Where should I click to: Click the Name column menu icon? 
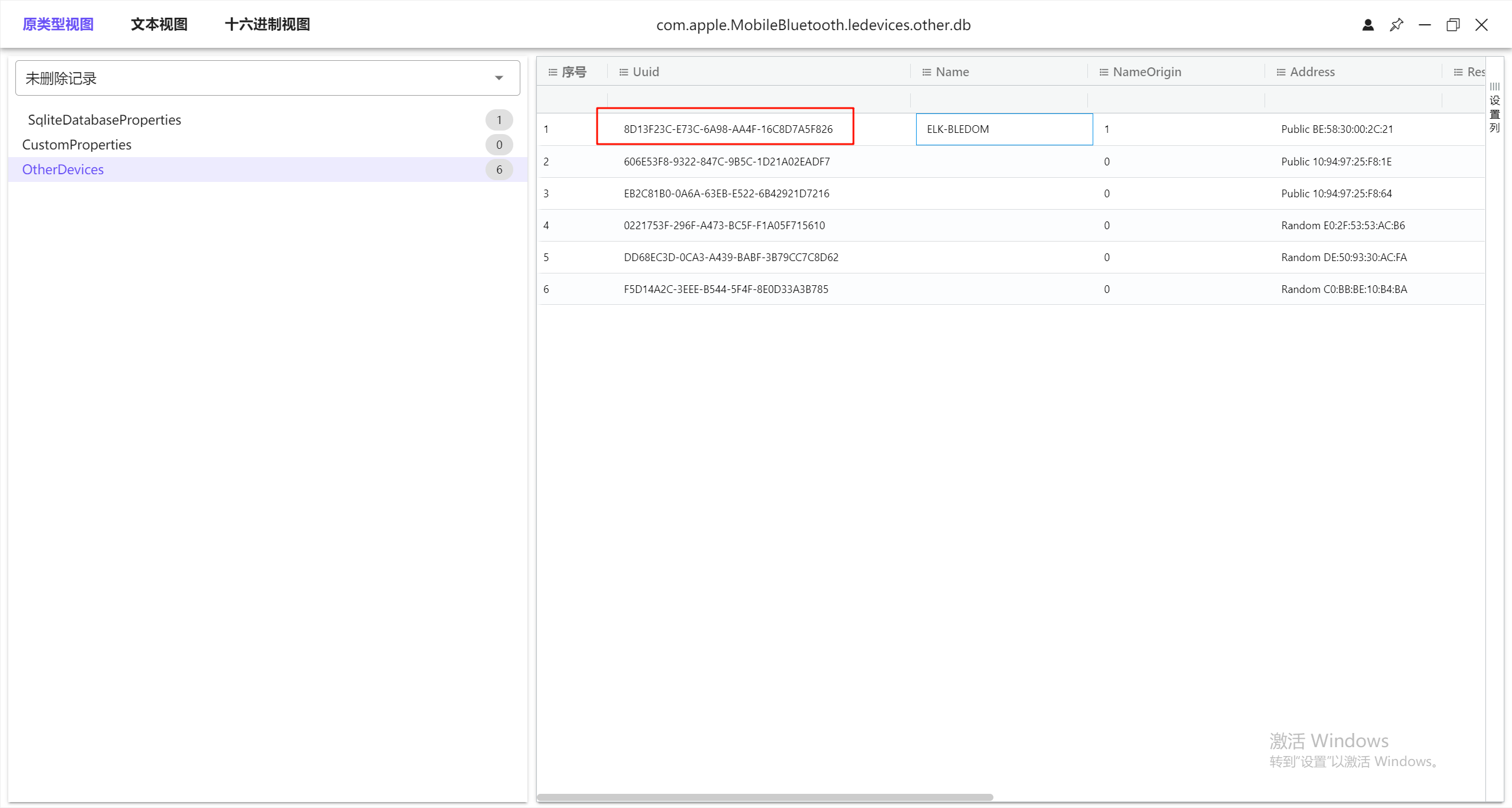(926, 72)
